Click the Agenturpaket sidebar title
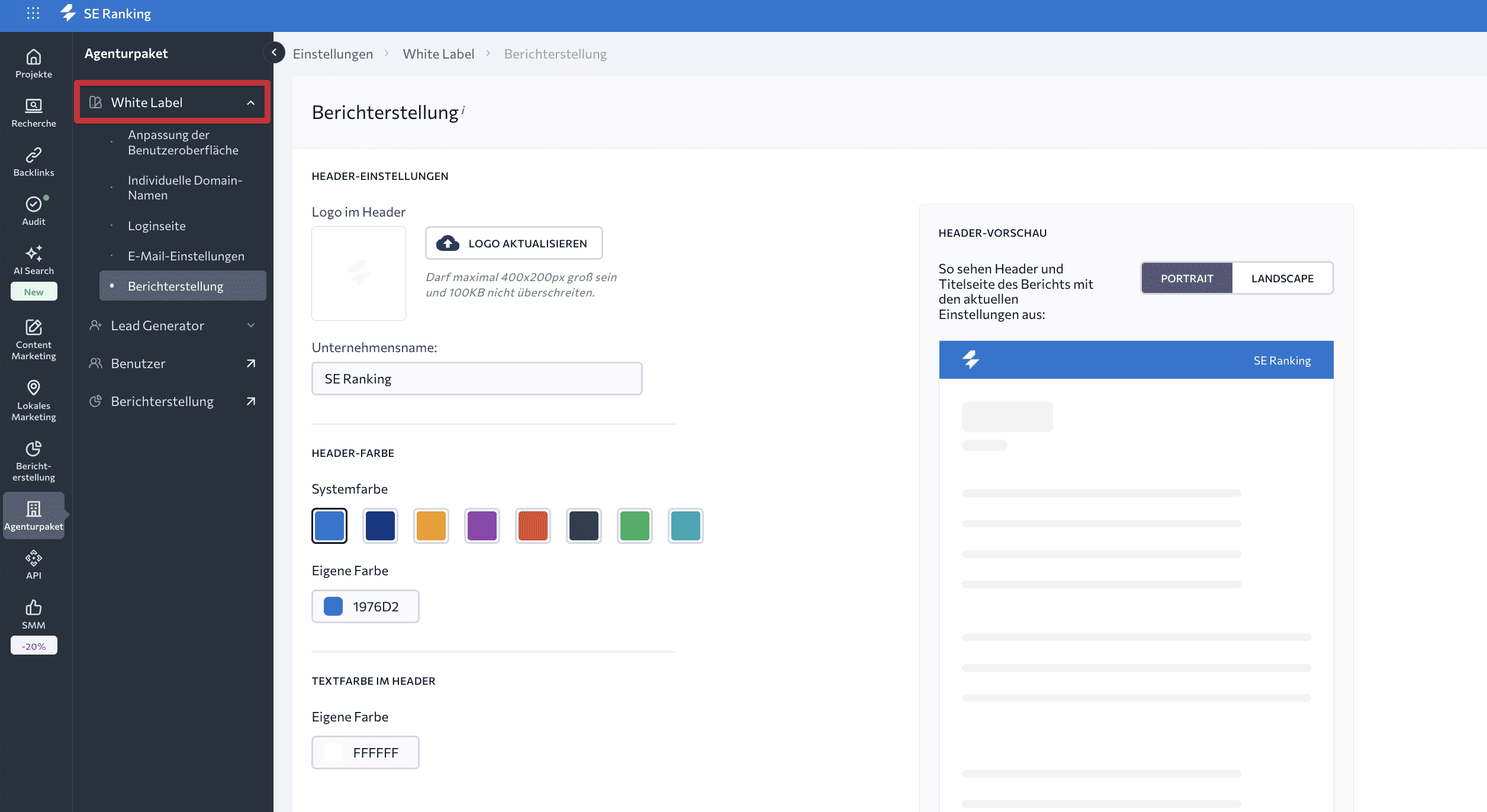The image size is (1487, 812). (126, 53)
